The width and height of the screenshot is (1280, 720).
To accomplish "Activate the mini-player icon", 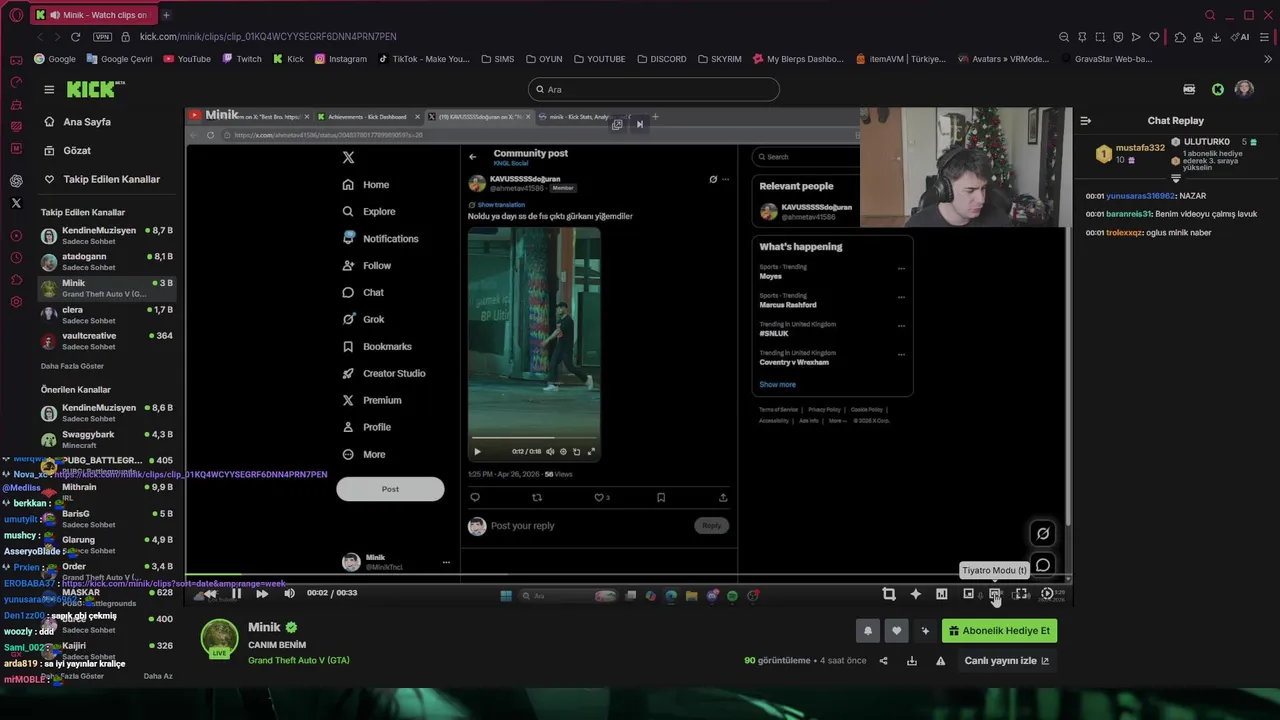I will click(x=968, y=594).
